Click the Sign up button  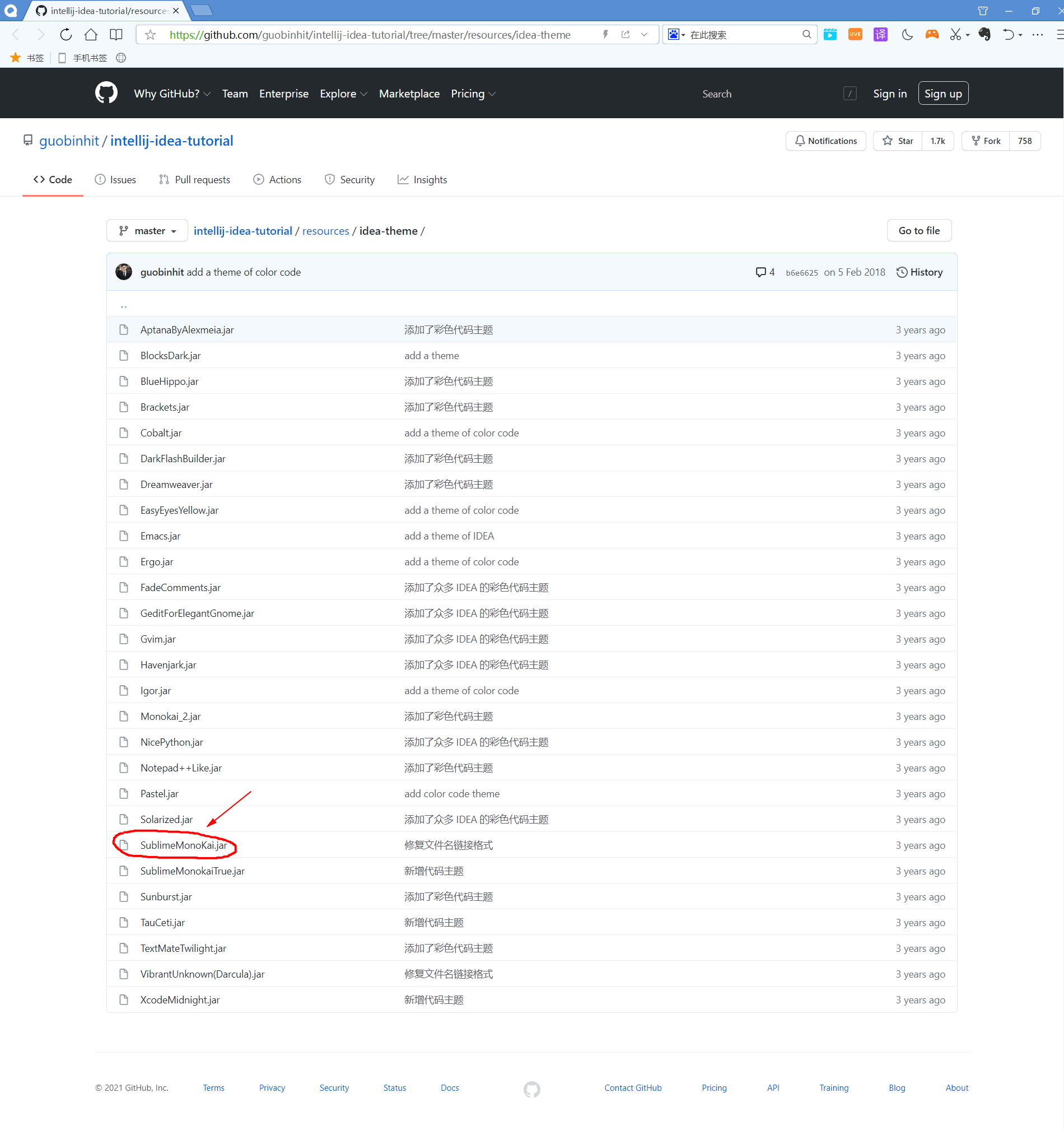[x=943, y=94]
